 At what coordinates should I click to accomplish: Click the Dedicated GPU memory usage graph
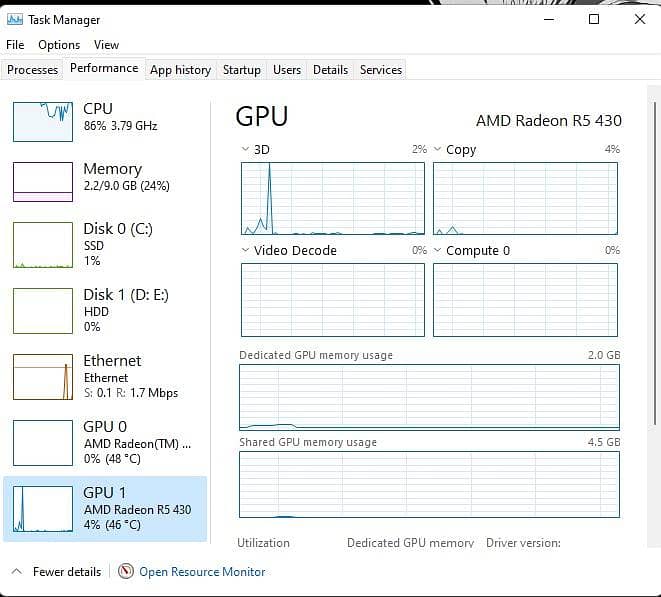tap(429, 397)
